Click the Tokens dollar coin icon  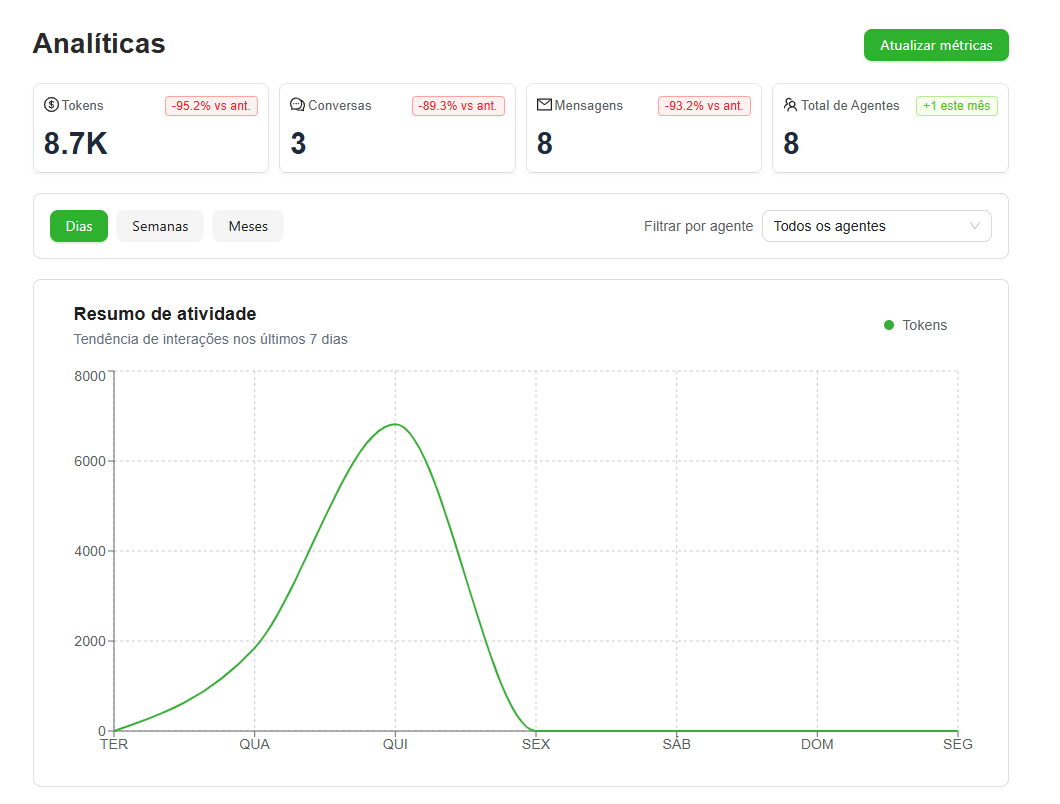[51, 105]
